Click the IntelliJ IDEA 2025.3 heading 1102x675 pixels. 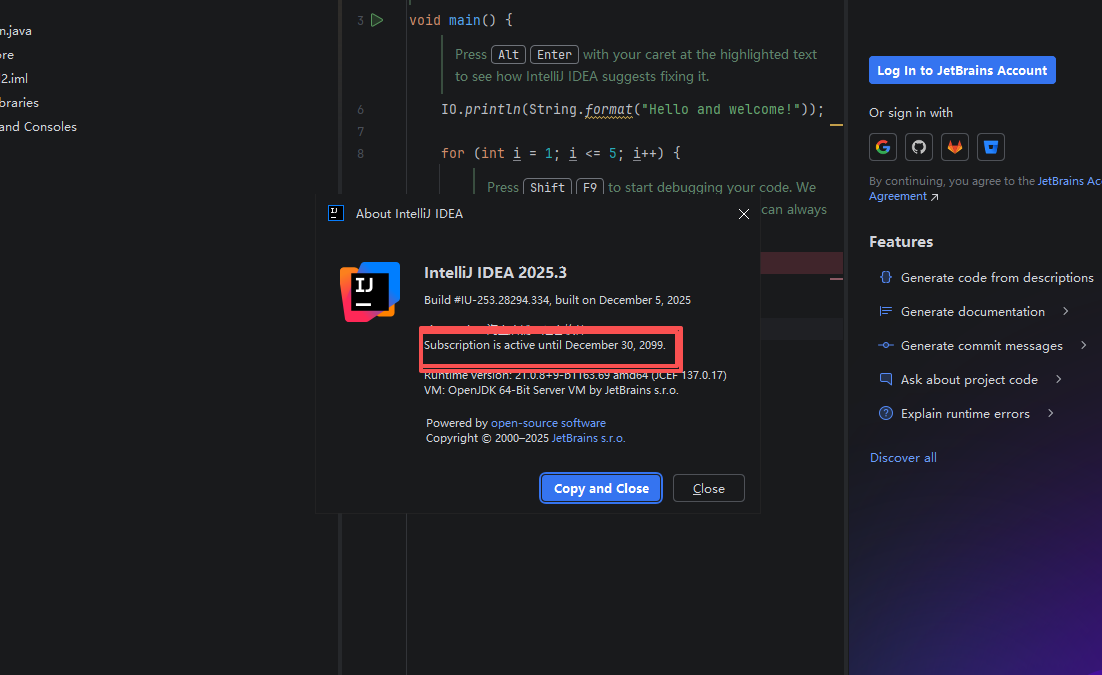495,273
